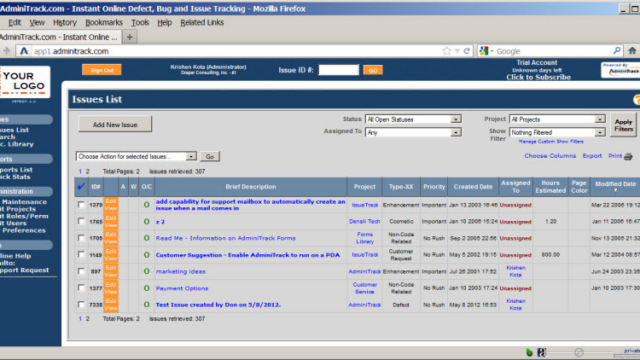Click the Apply Filters button
Viewport: 640px width, 360px height.
pos(623,125)
